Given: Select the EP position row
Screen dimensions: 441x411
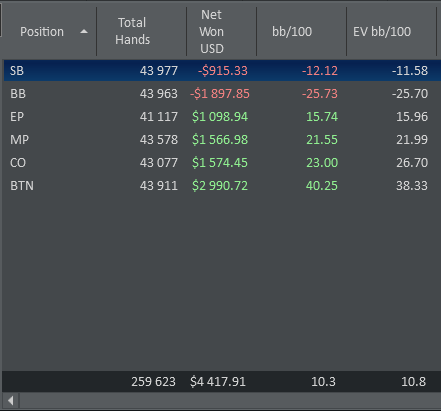Looking at the screenshot, I should (222, 117).
